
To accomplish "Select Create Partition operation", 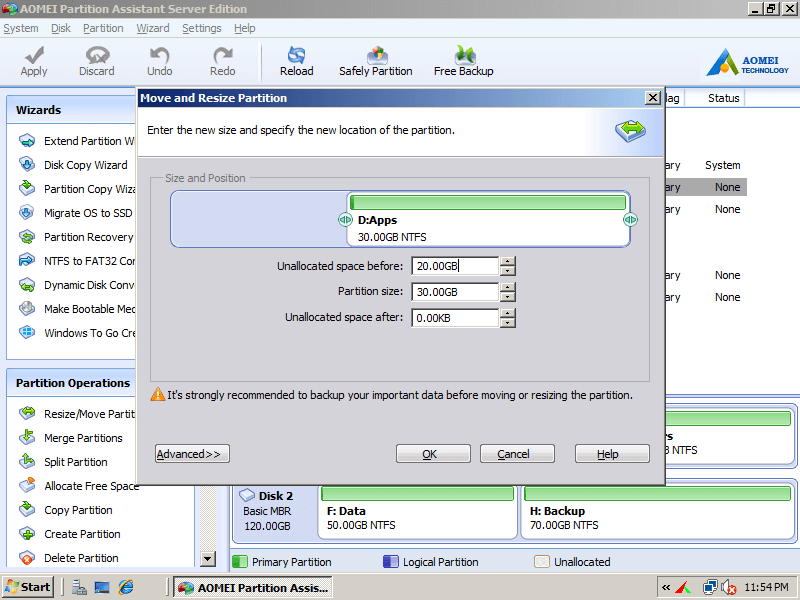I will pos(69,534).
